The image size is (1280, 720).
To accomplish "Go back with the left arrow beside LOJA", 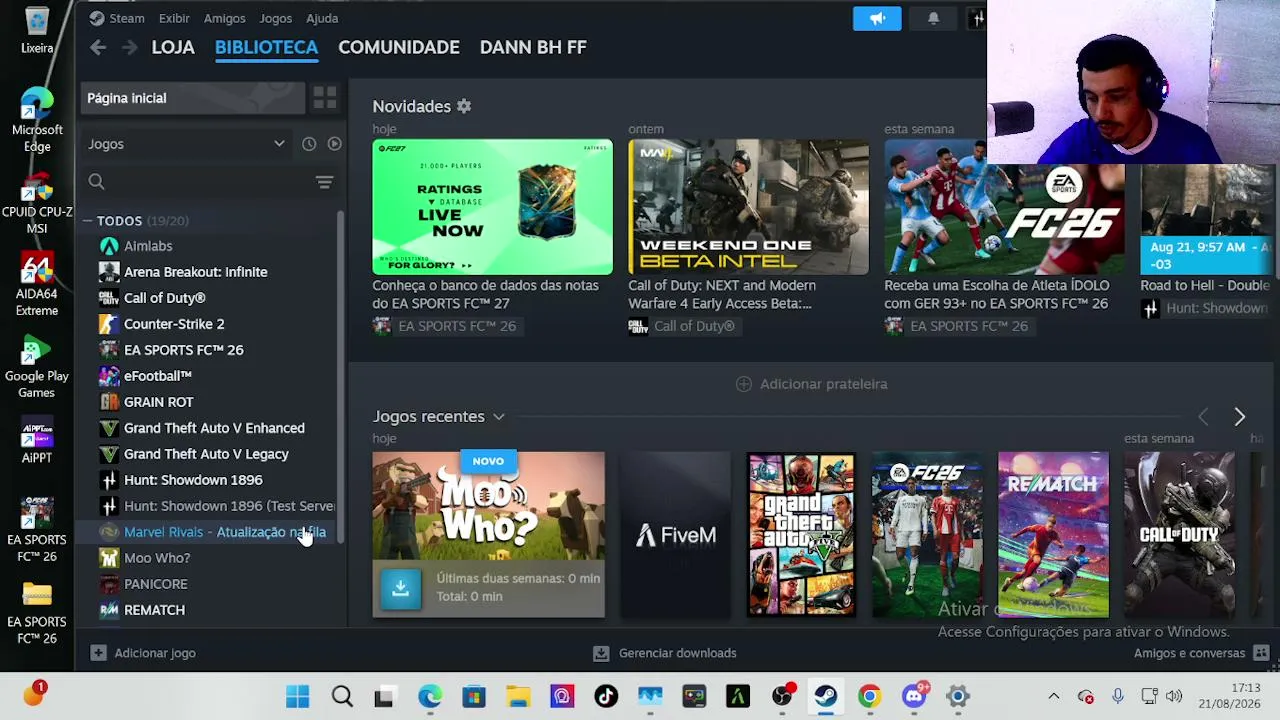I will (97, 47).
